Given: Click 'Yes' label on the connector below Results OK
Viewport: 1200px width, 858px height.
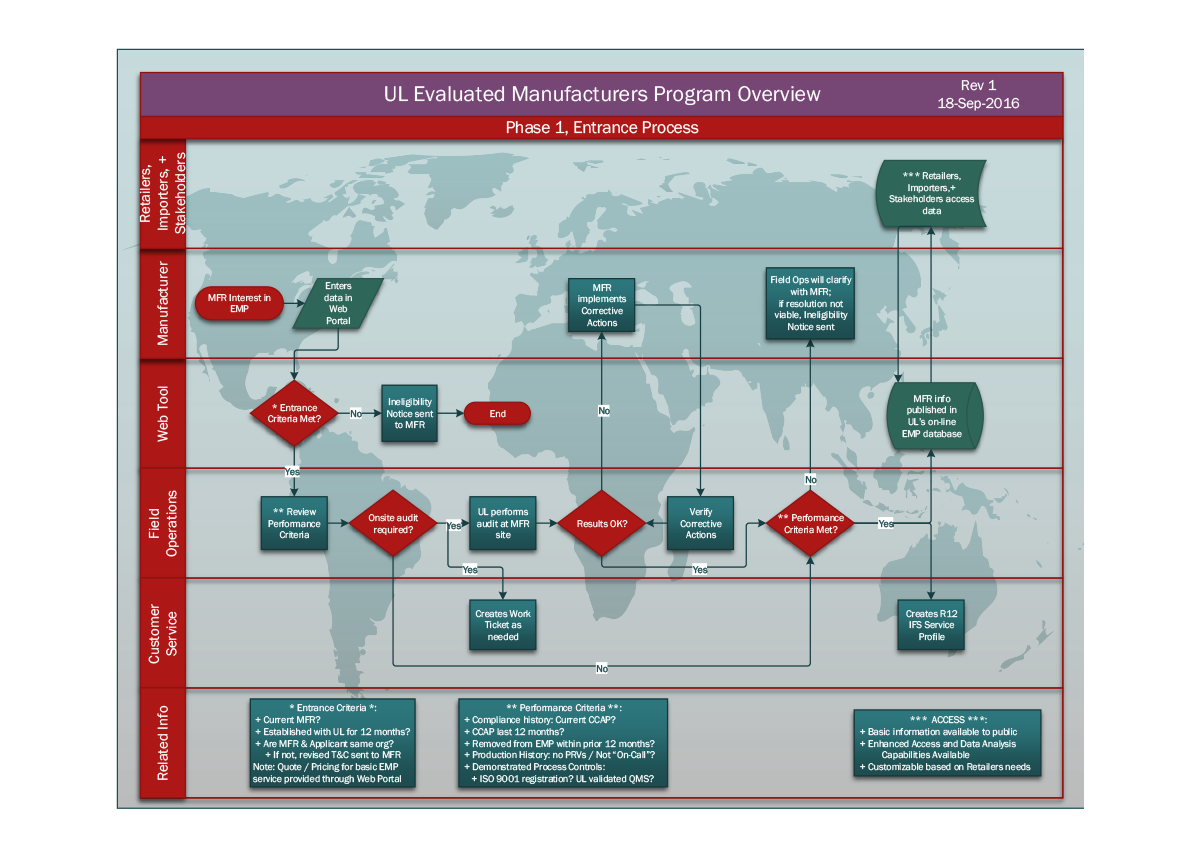Looking at the screenshot, I should pos(700,569).
